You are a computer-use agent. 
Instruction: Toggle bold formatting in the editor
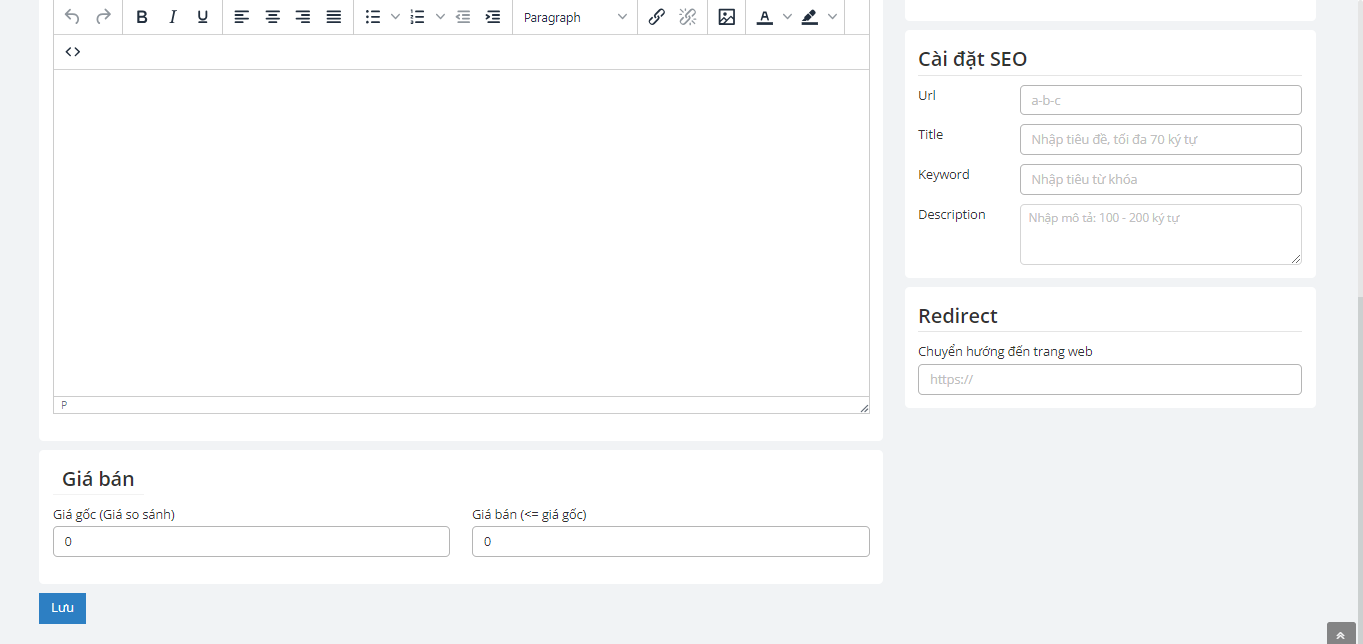point(142,17)
